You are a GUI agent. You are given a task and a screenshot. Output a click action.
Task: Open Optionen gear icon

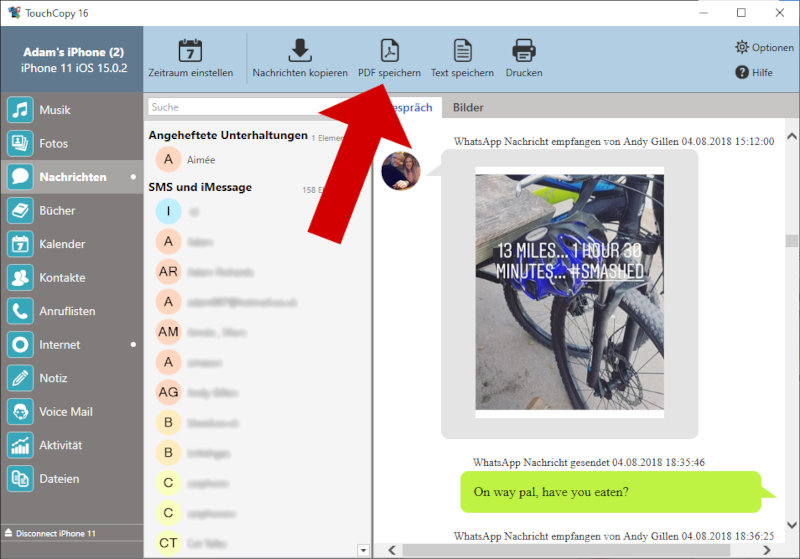pos(742,47)
